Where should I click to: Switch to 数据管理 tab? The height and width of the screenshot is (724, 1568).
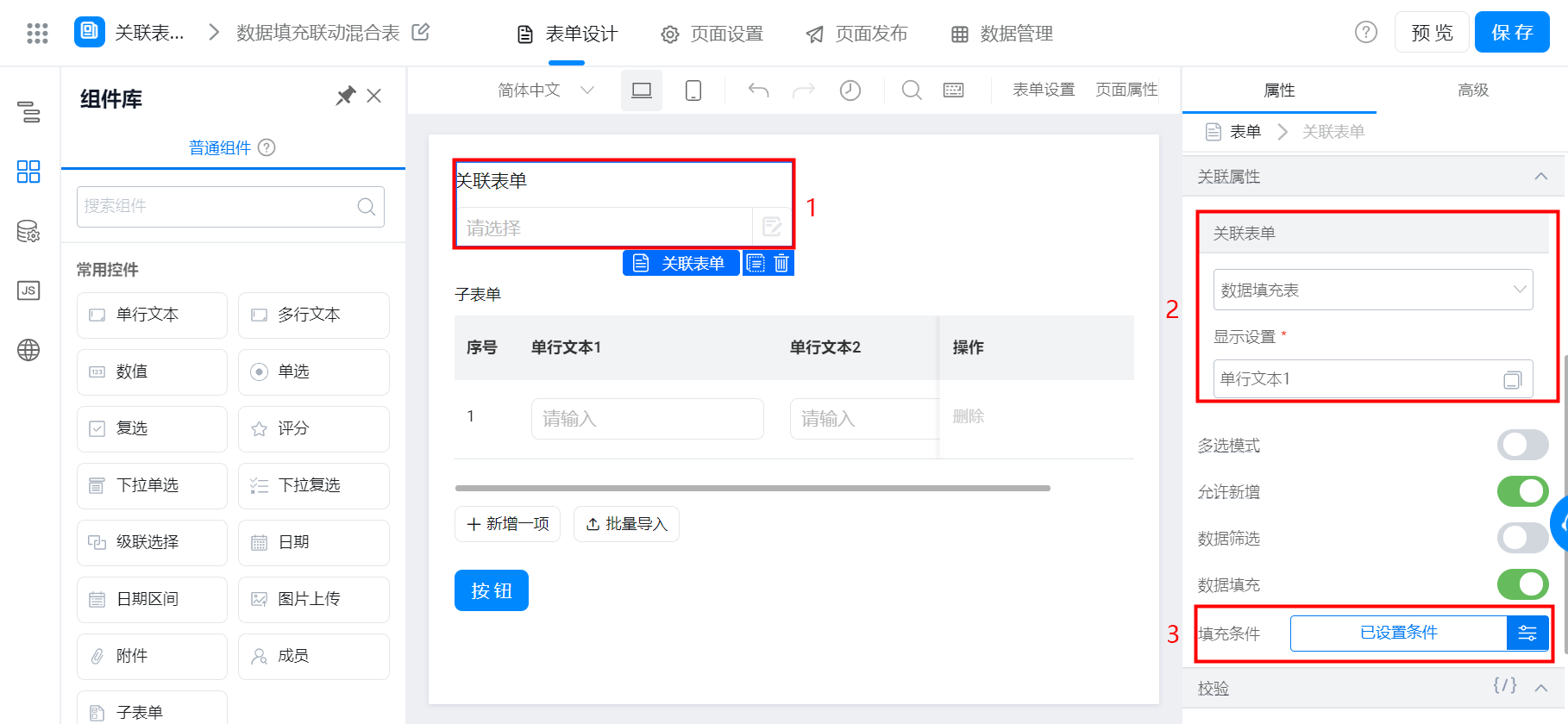(1002, 34)
